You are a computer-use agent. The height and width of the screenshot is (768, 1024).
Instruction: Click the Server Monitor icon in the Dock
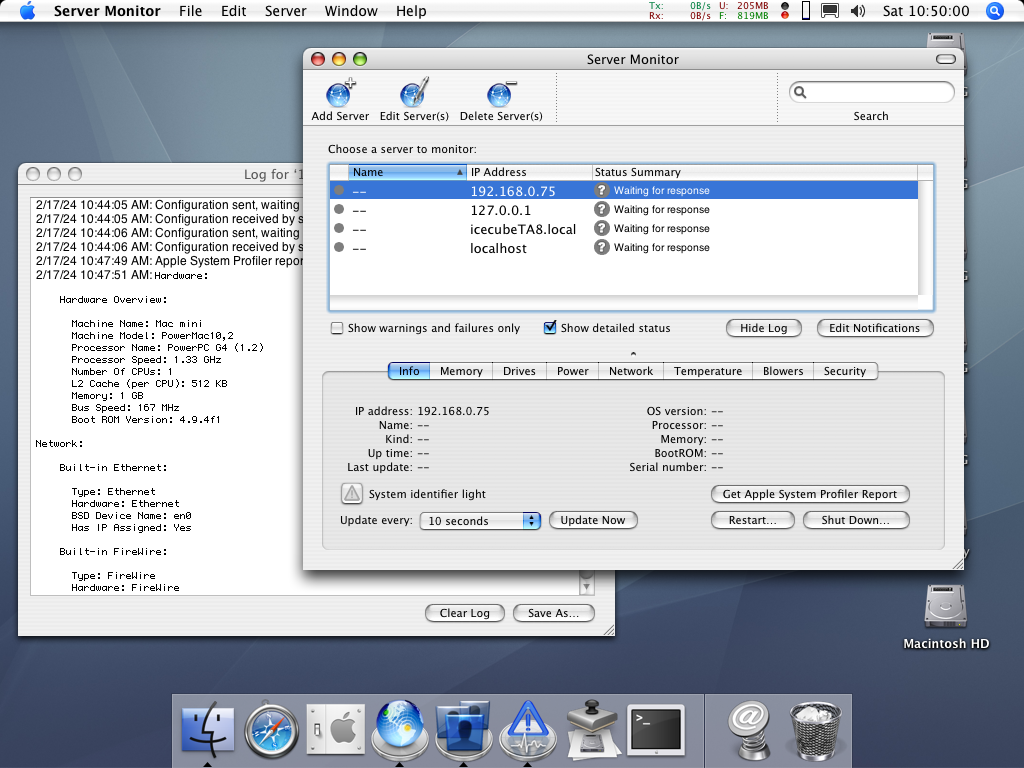528,729
